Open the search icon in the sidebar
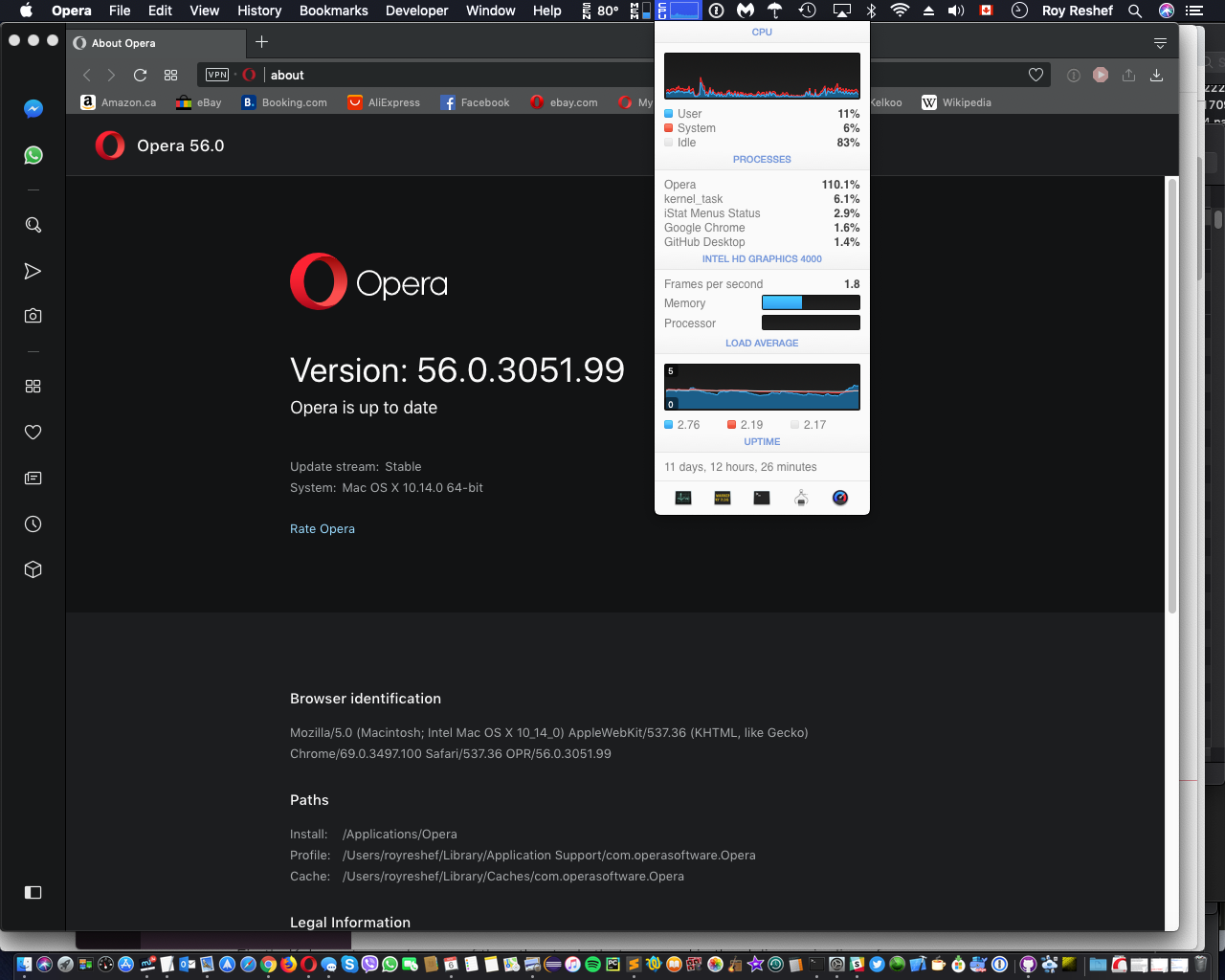 (x=33, y=225)
